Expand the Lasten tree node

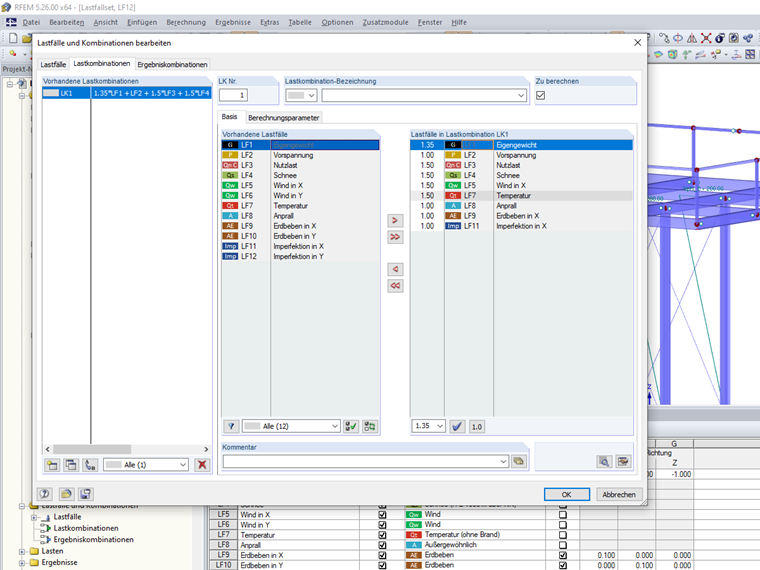coord(22,552)
